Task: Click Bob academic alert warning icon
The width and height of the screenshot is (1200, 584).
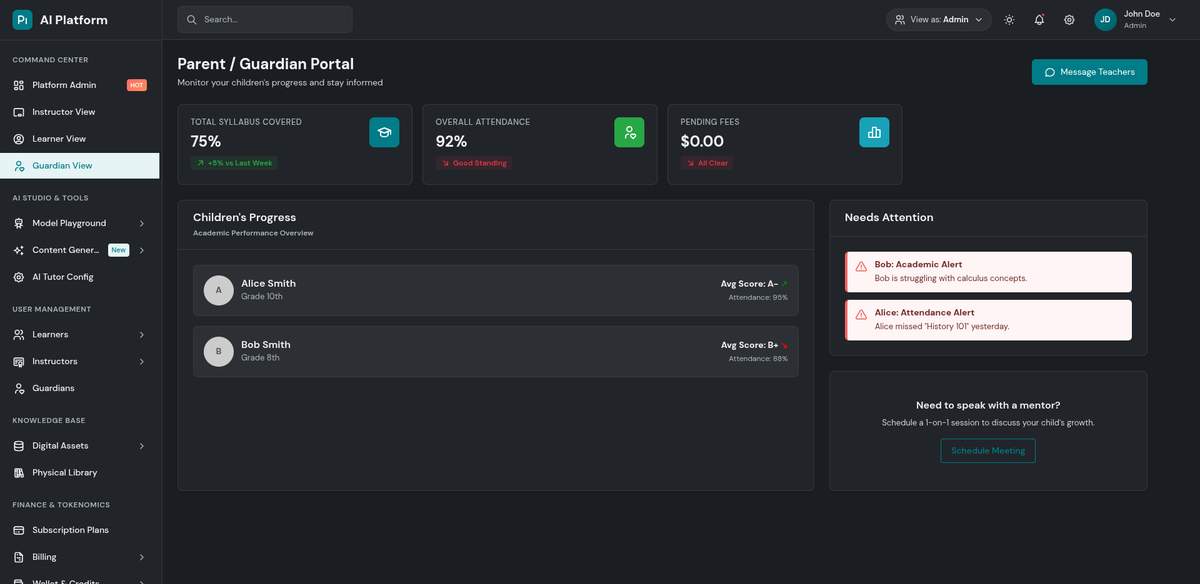Action: click(x=861, y=266)
